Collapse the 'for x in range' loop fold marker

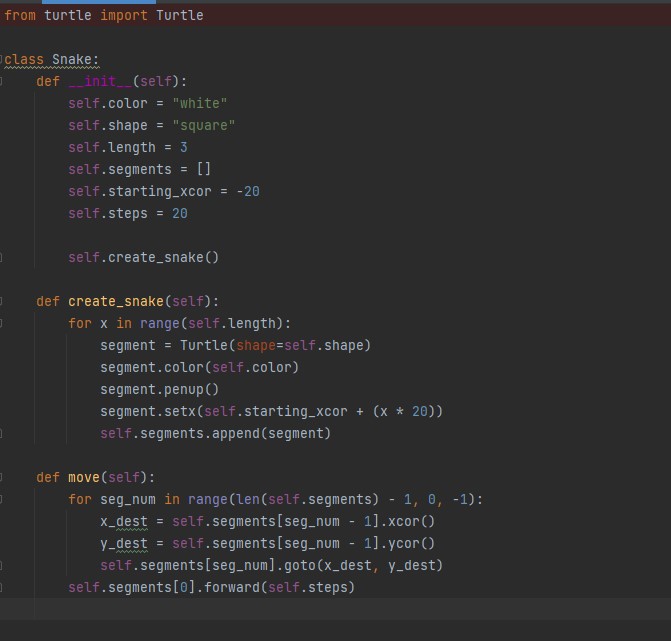click(1, 323)
